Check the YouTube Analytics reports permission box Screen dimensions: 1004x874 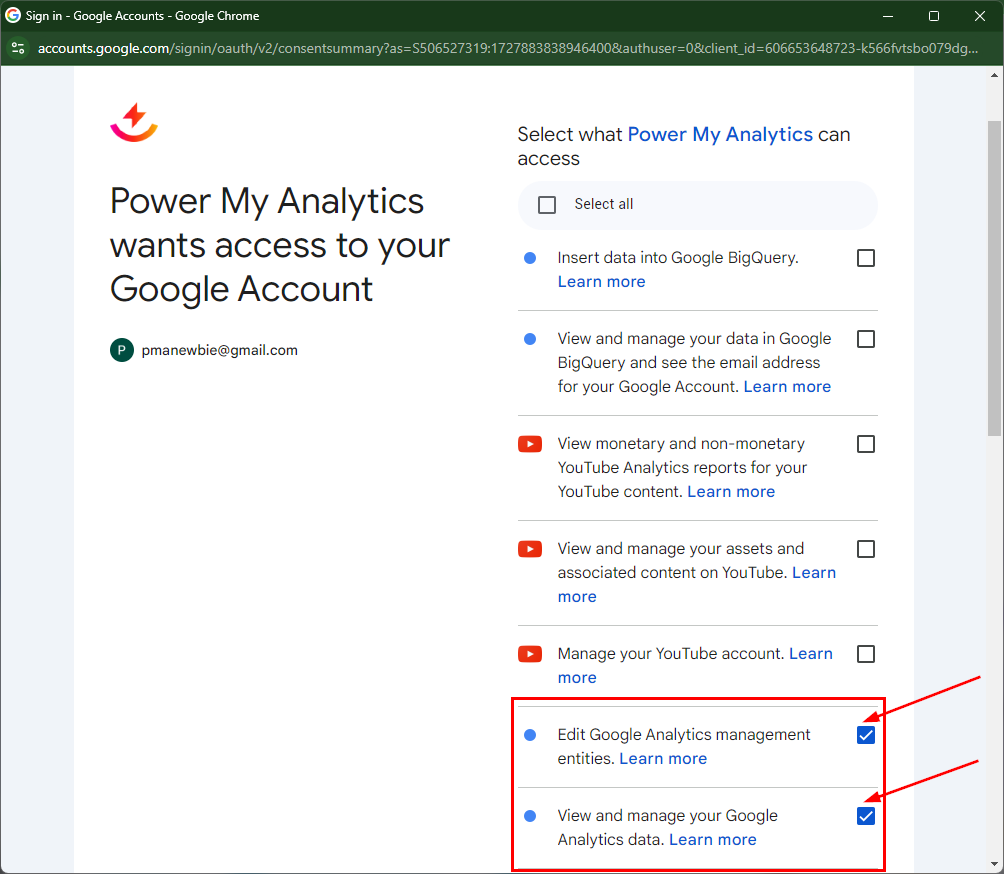tap(866, 444)
